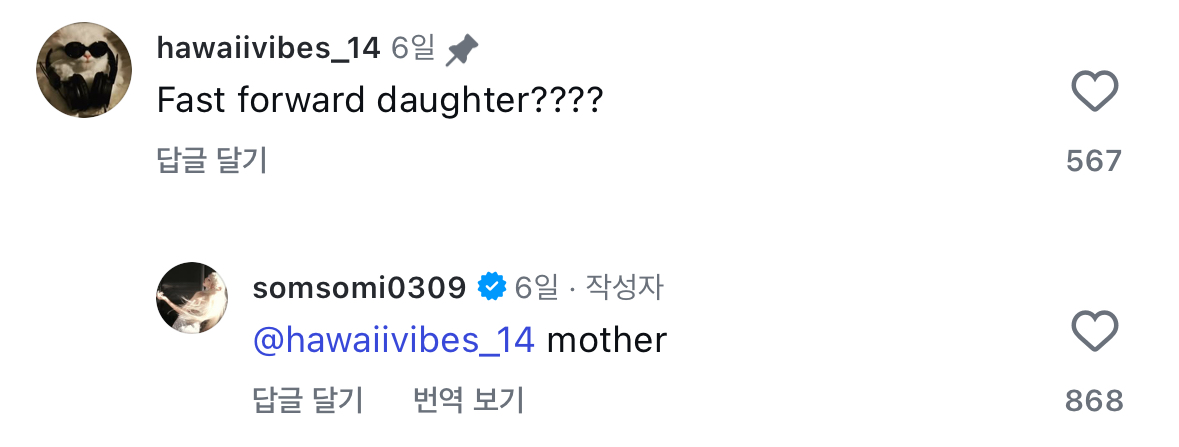The width and height of the screenshot is (1179, 447).
Task: Open the hawaiivibes_14 profile picture
Action: pyautogui.click(x=84, y=70)
